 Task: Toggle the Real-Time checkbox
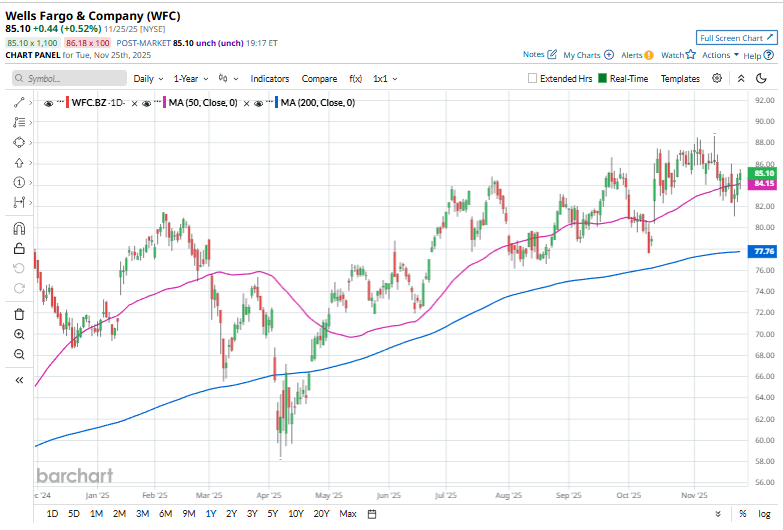602,78
